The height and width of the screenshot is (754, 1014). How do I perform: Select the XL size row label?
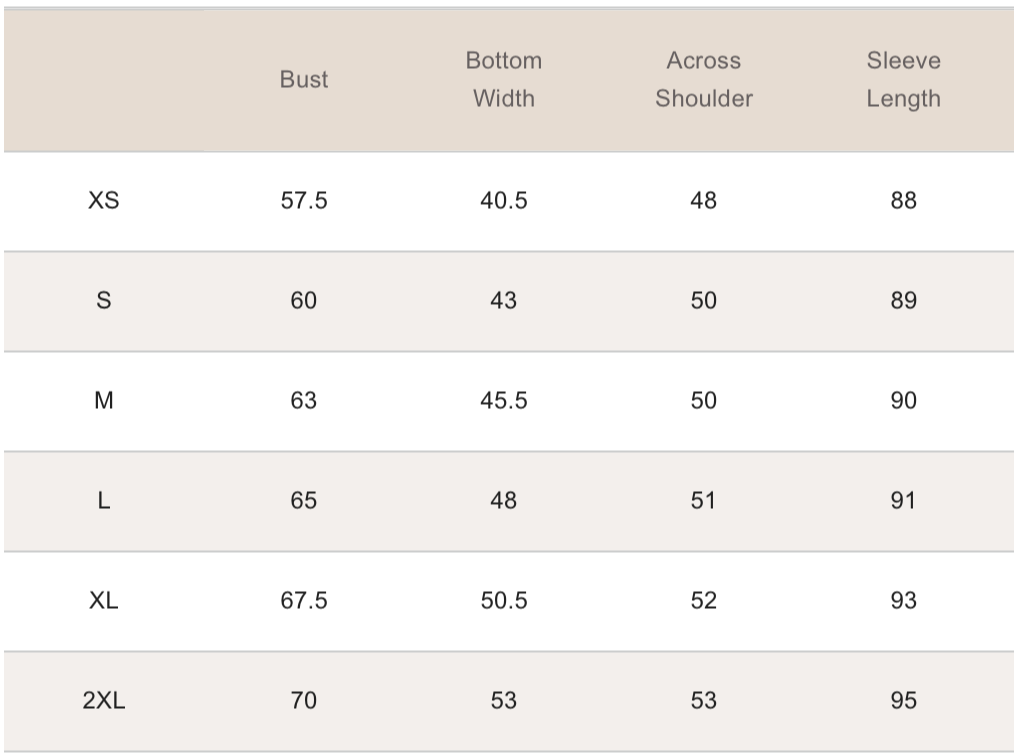[x=104, y=600]
